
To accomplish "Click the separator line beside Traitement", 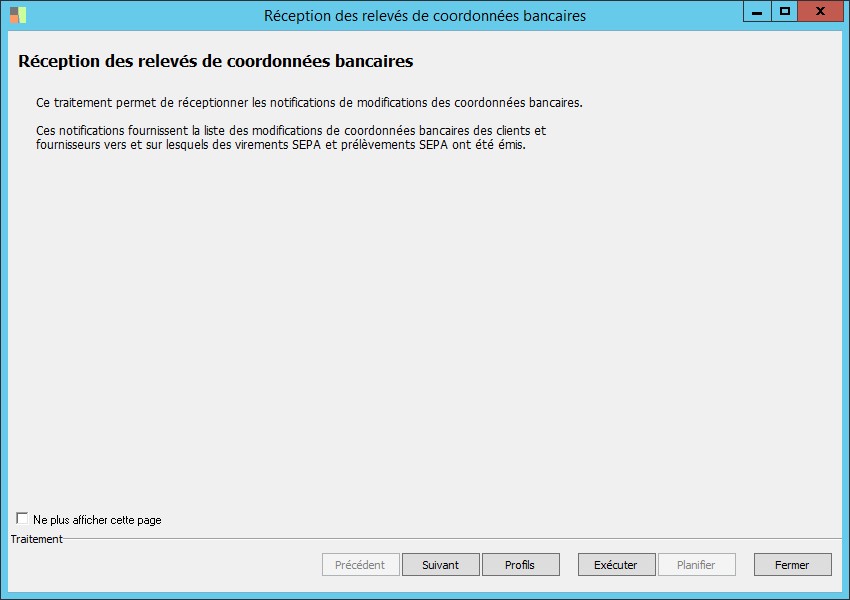I will point(452,539).
